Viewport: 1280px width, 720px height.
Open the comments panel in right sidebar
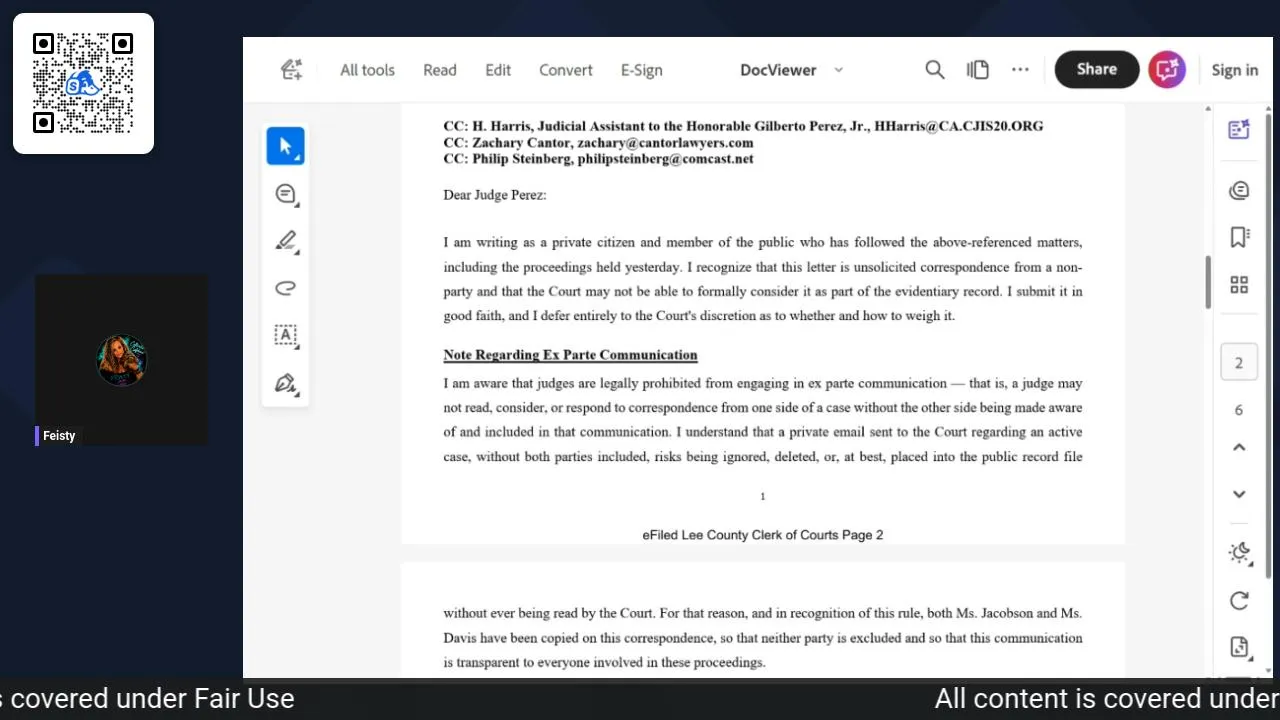click(1239, 190)
